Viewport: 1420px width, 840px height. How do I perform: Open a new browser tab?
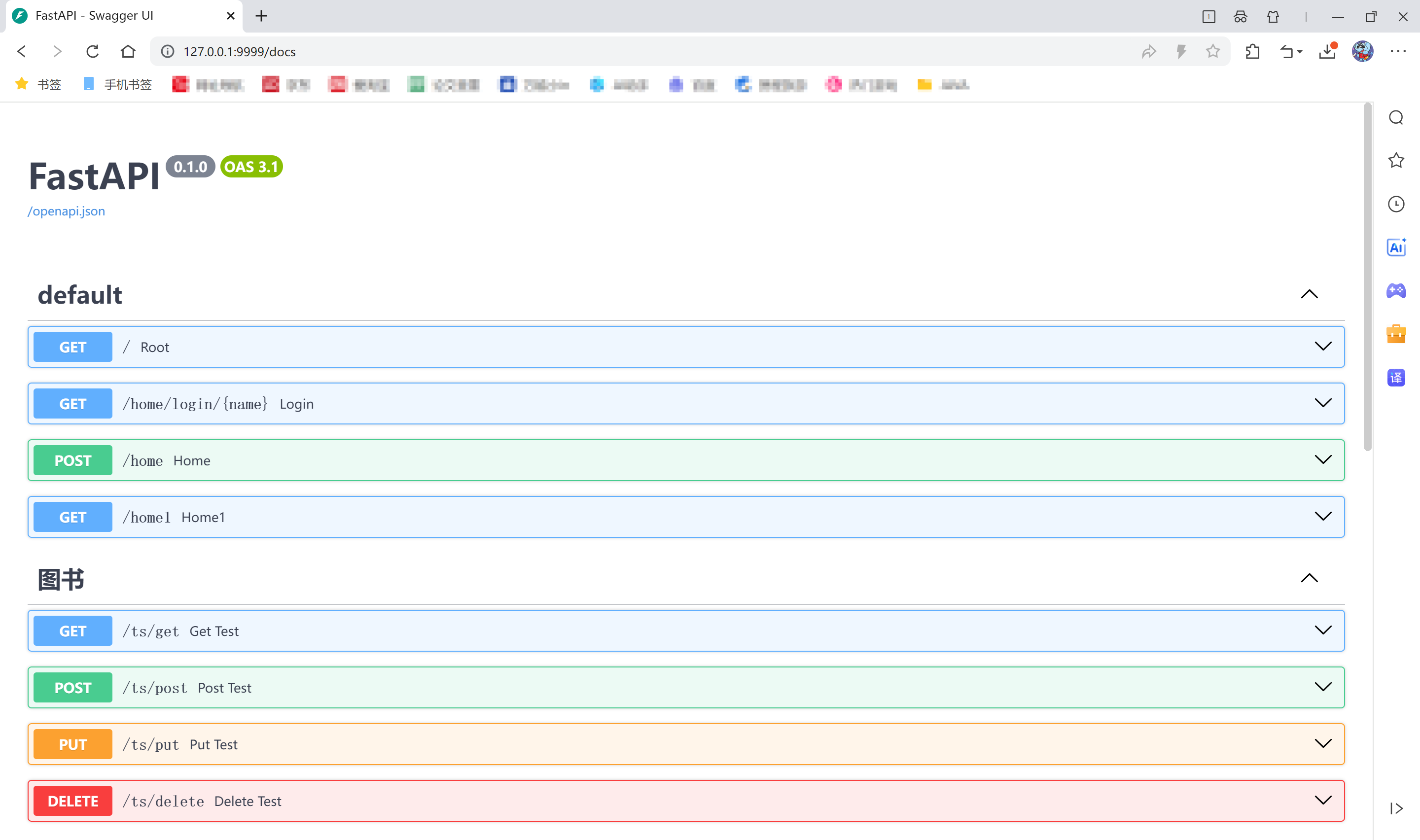click(261, 16)
